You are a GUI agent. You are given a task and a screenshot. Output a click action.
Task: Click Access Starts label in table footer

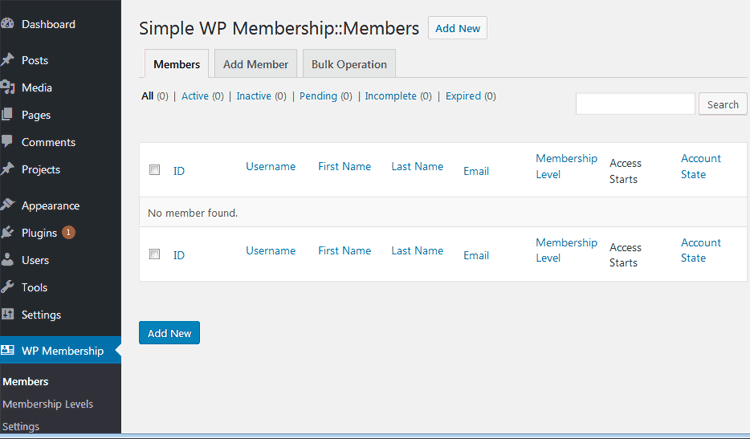click(x=625, y=255)
